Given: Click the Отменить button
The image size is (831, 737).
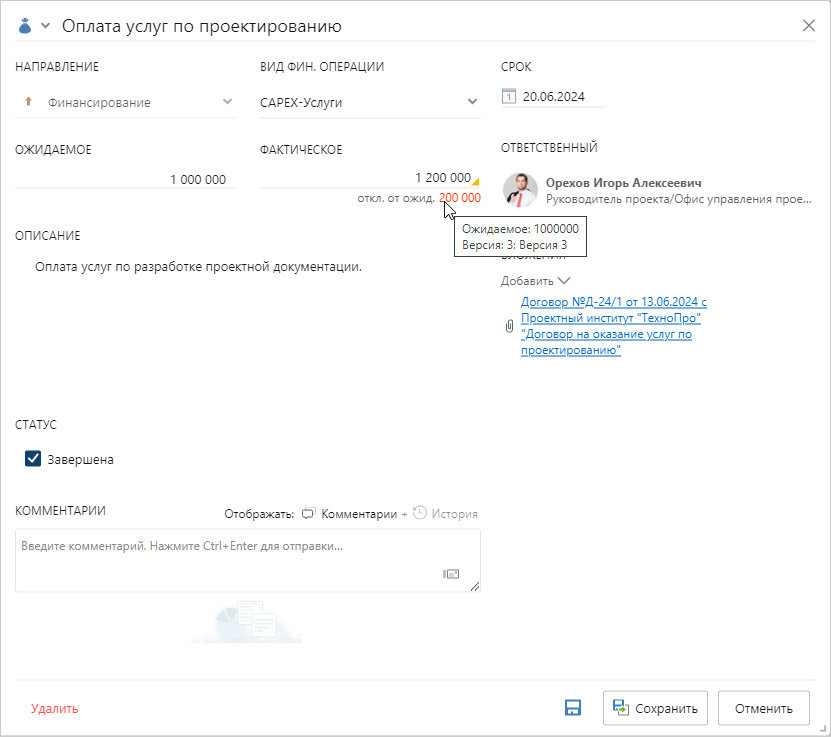Looking at the screenshot, I should pos(763,708).
